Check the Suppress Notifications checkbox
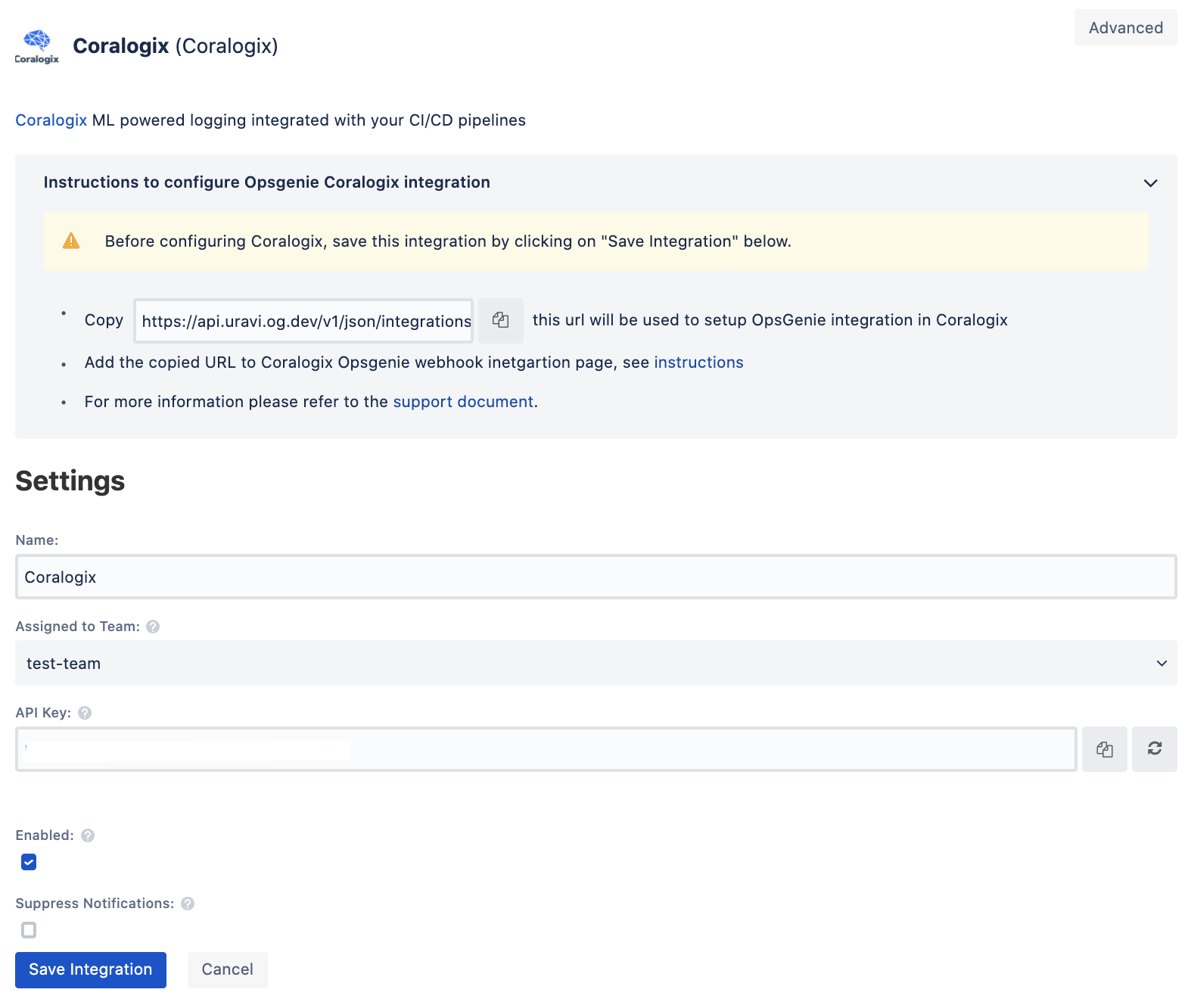 (29, 930)
